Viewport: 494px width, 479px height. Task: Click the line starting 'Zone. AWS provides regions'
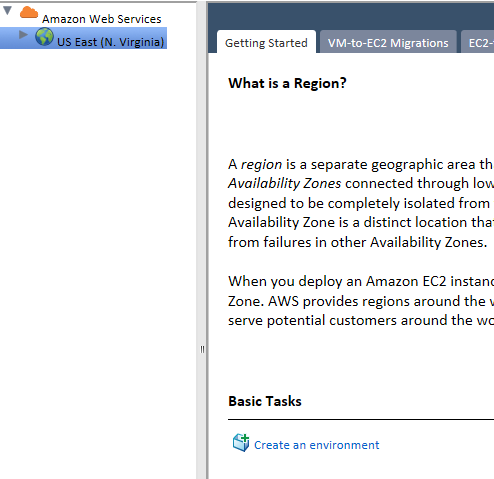coord(361,301)
